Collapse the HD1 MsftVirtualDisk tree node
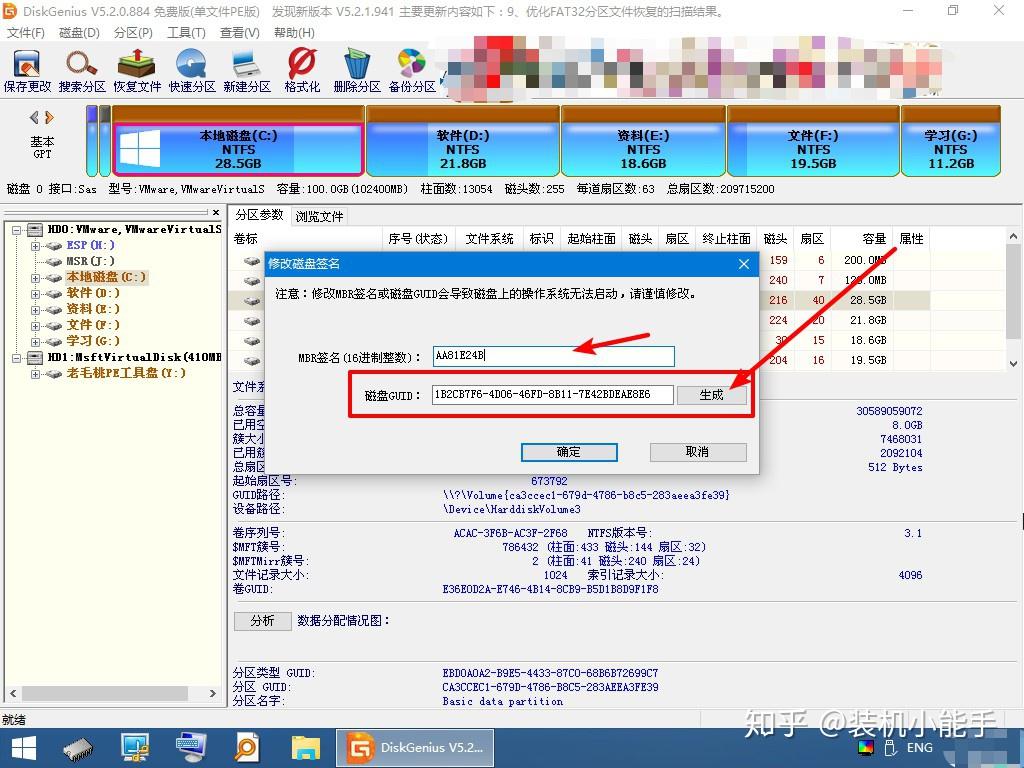The image size is (1024, 768). (x=15, y=356)
